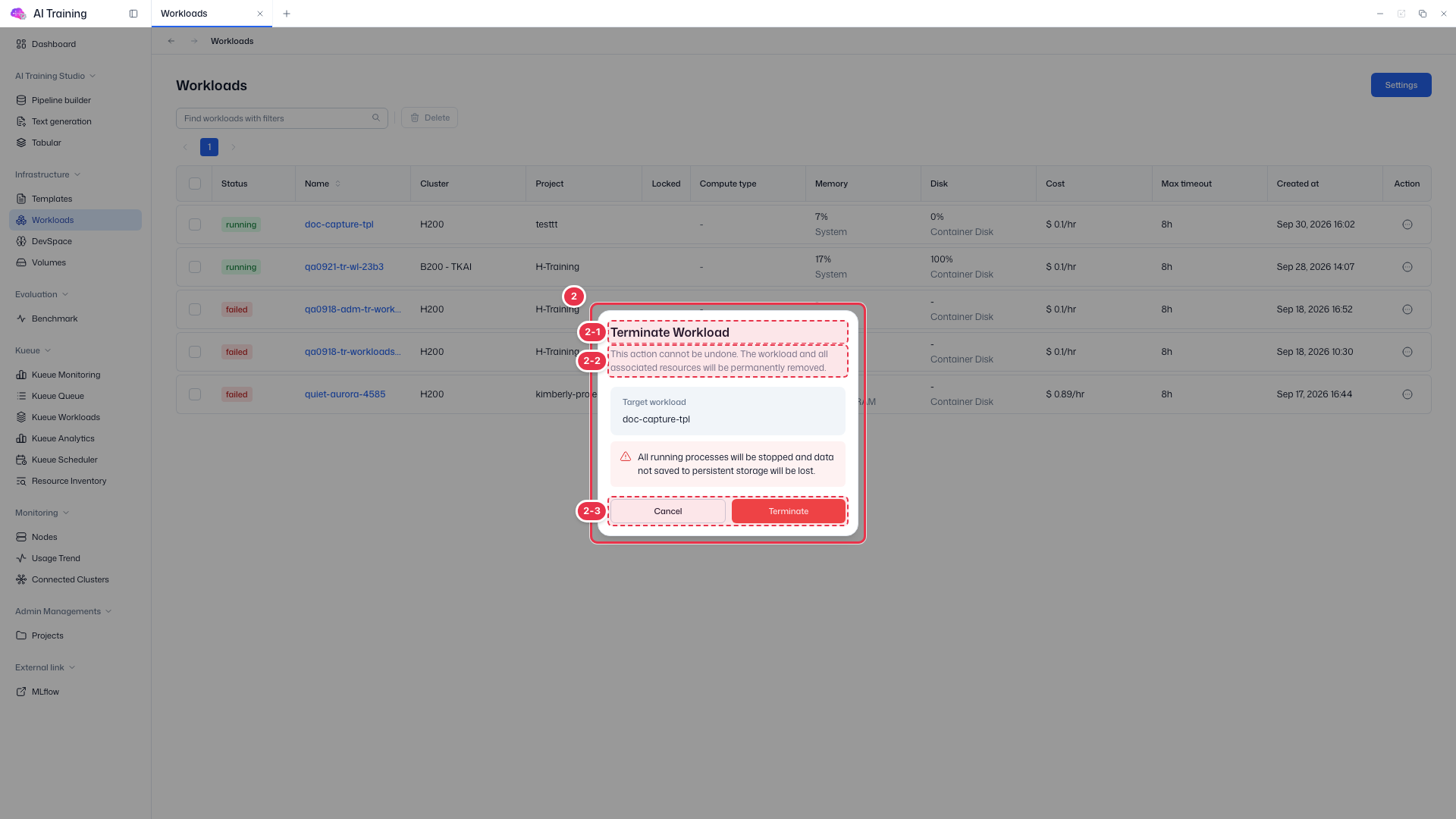Select checkbox for quiet-aurora-4585 row

point(195,394)
